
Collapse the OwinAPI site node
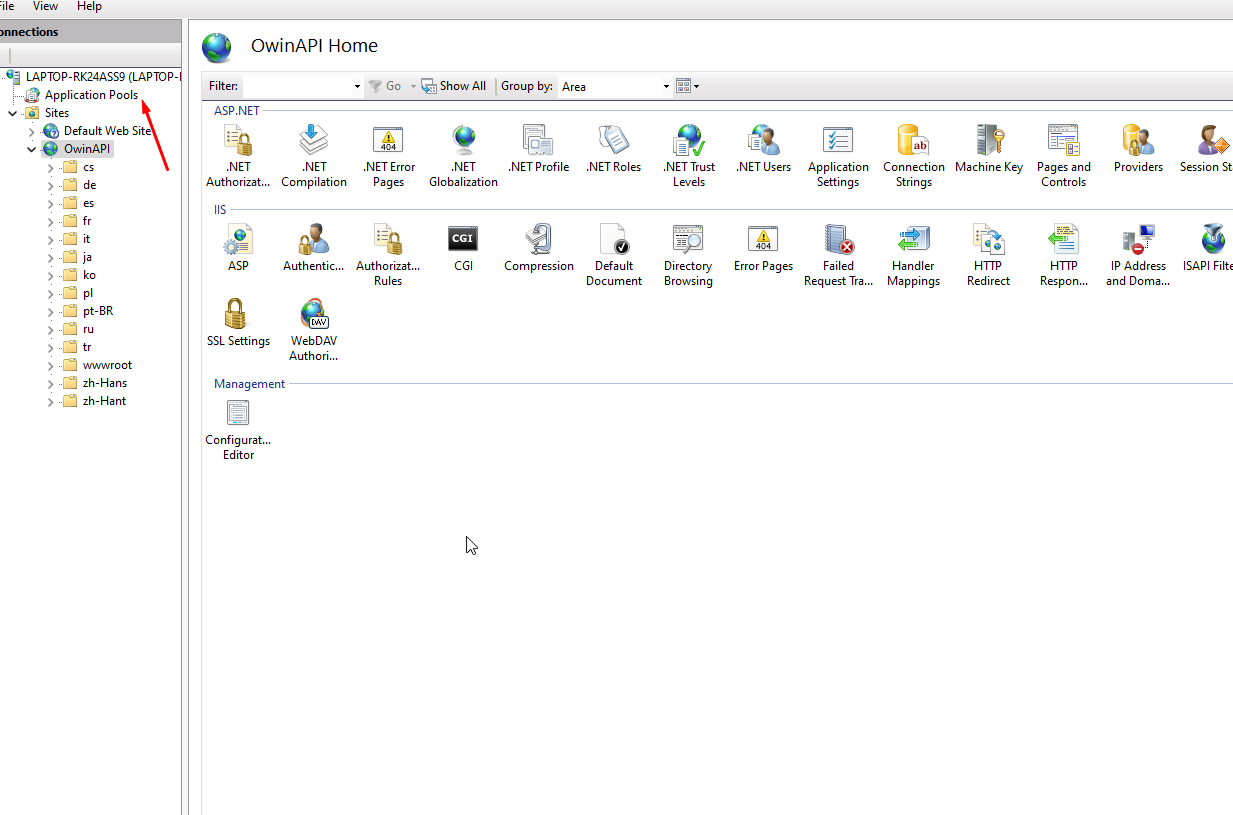point(32,149)
